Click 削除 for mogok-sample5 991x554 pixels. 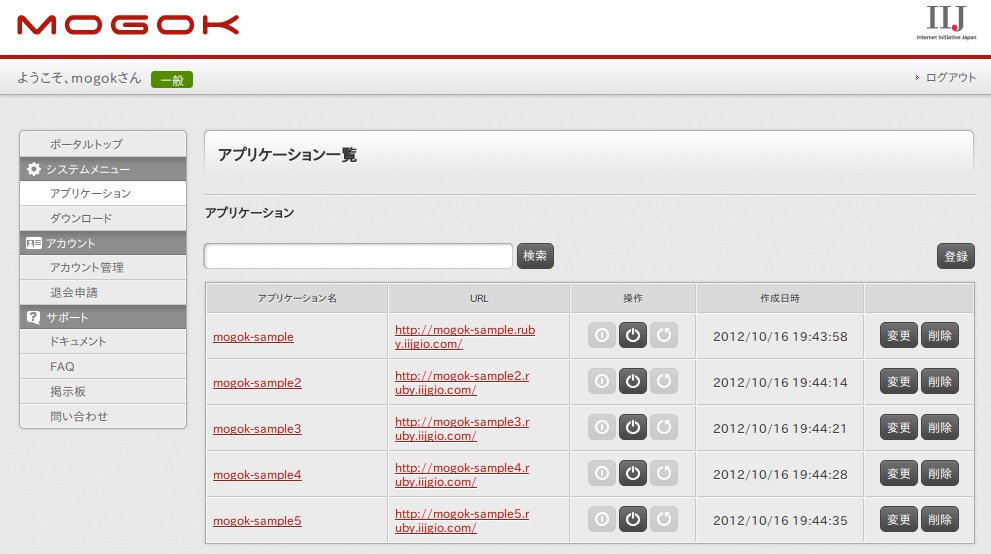[940, 520]
